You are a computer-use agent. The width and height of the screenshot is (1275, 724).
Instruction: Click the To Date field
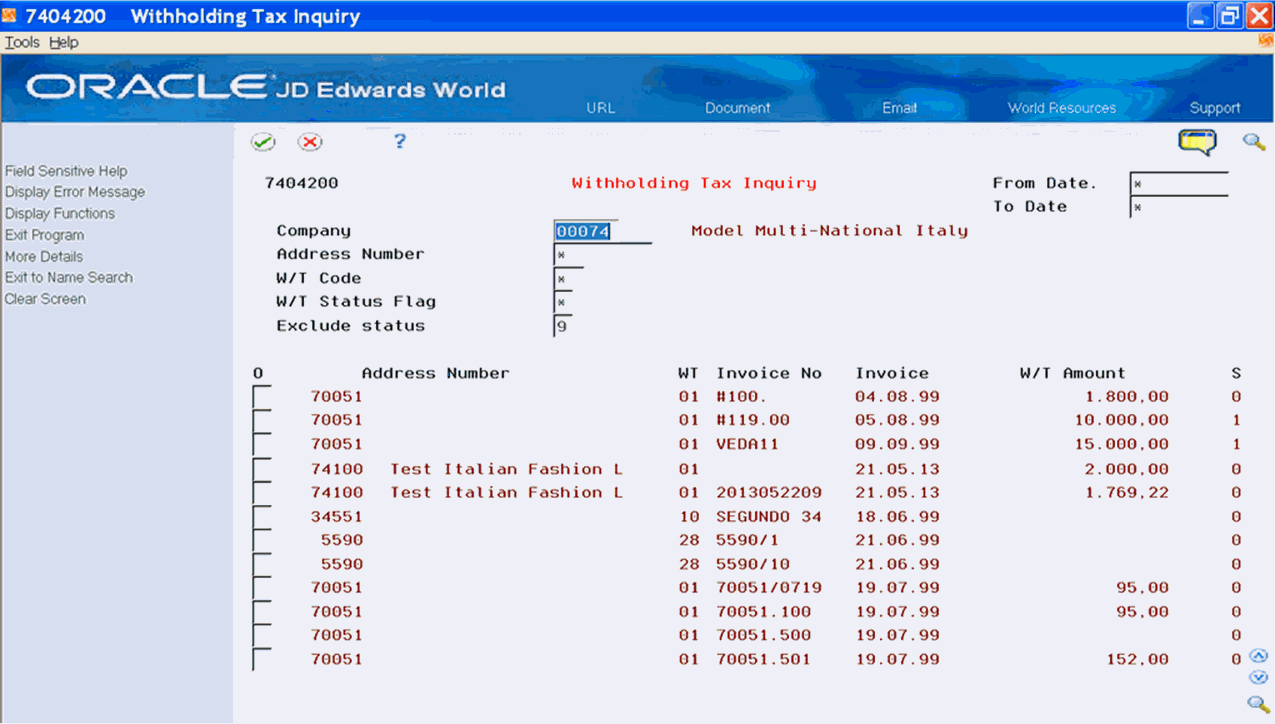tap(1179, 207)
